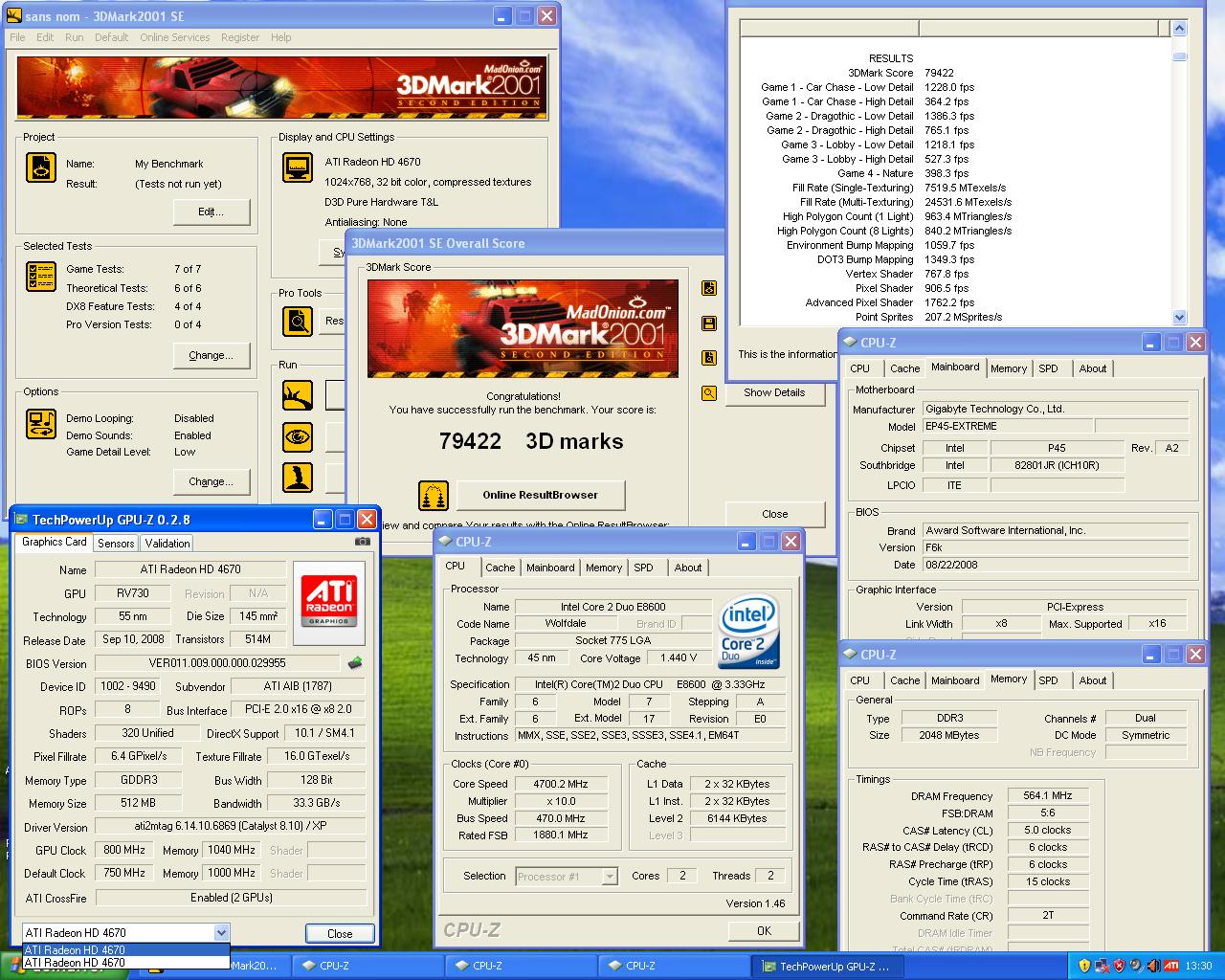Click the floppy disk save icon in score dialog

(x=709, y=323)
